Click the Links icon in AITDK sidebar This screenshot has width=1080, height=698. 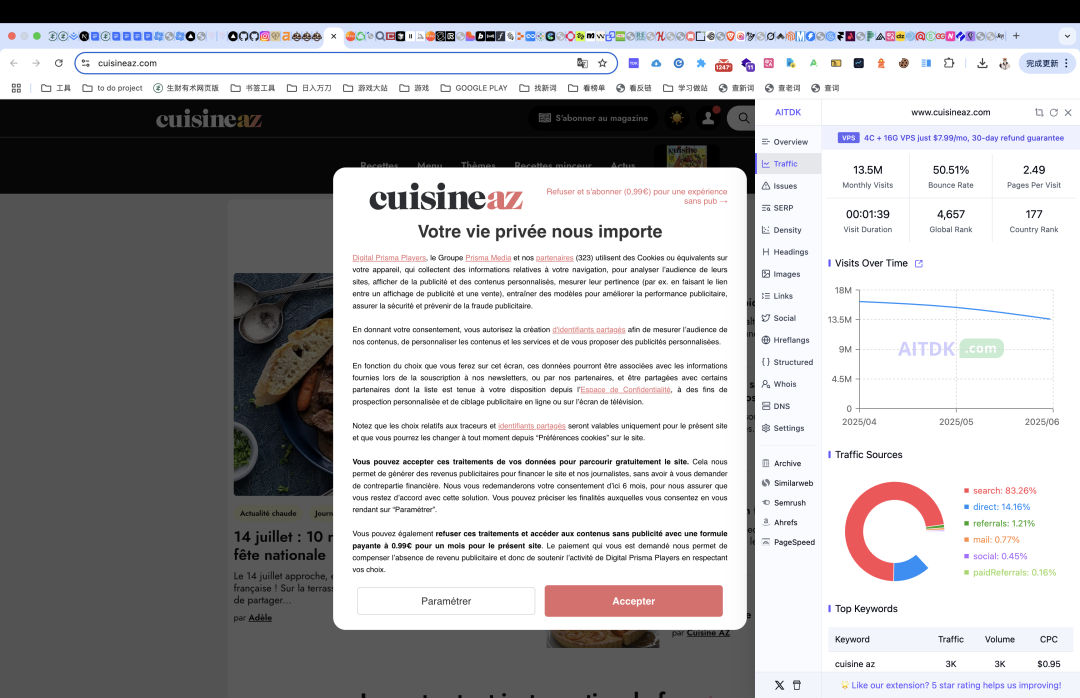click(x=766, y=296)
